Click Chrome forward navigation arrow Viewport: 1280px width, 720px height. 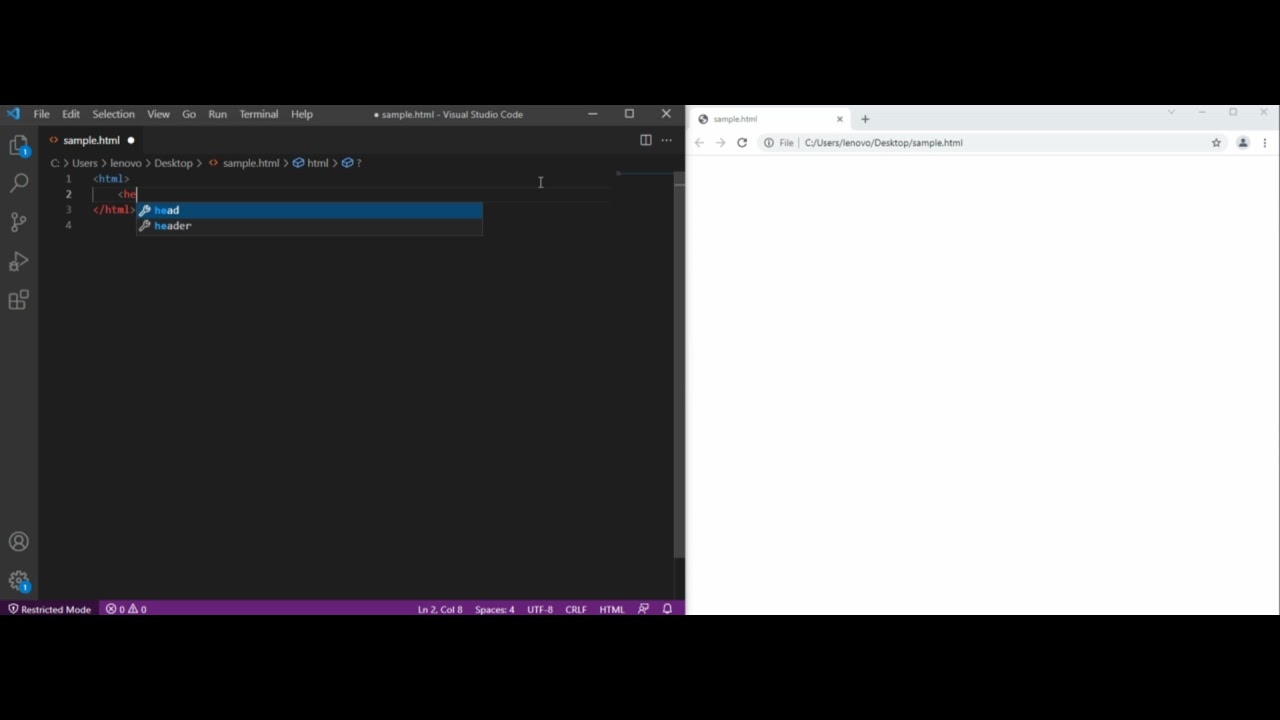720,143
